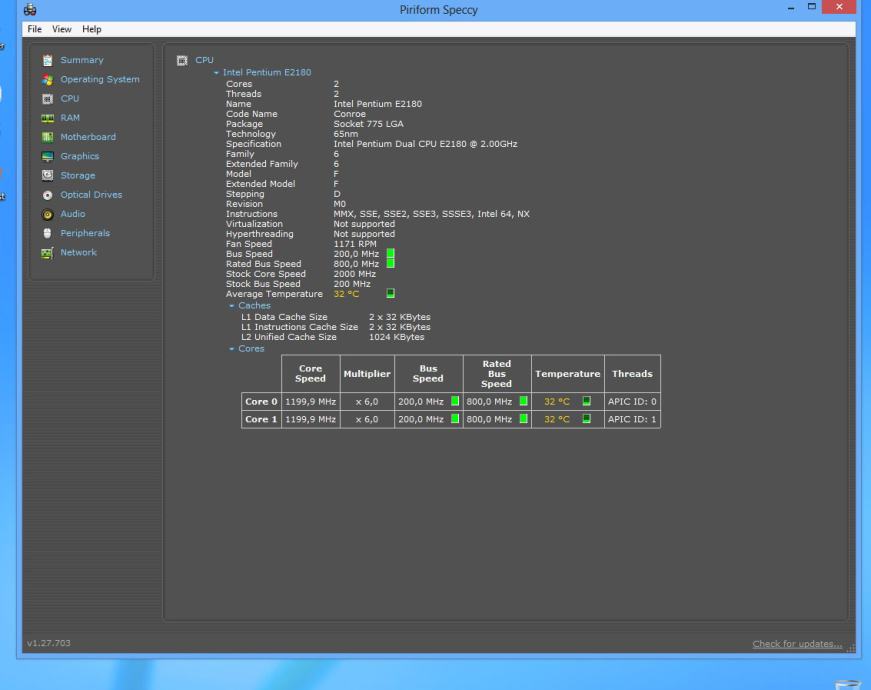Click the Audio speaker icon

[46, 214]
